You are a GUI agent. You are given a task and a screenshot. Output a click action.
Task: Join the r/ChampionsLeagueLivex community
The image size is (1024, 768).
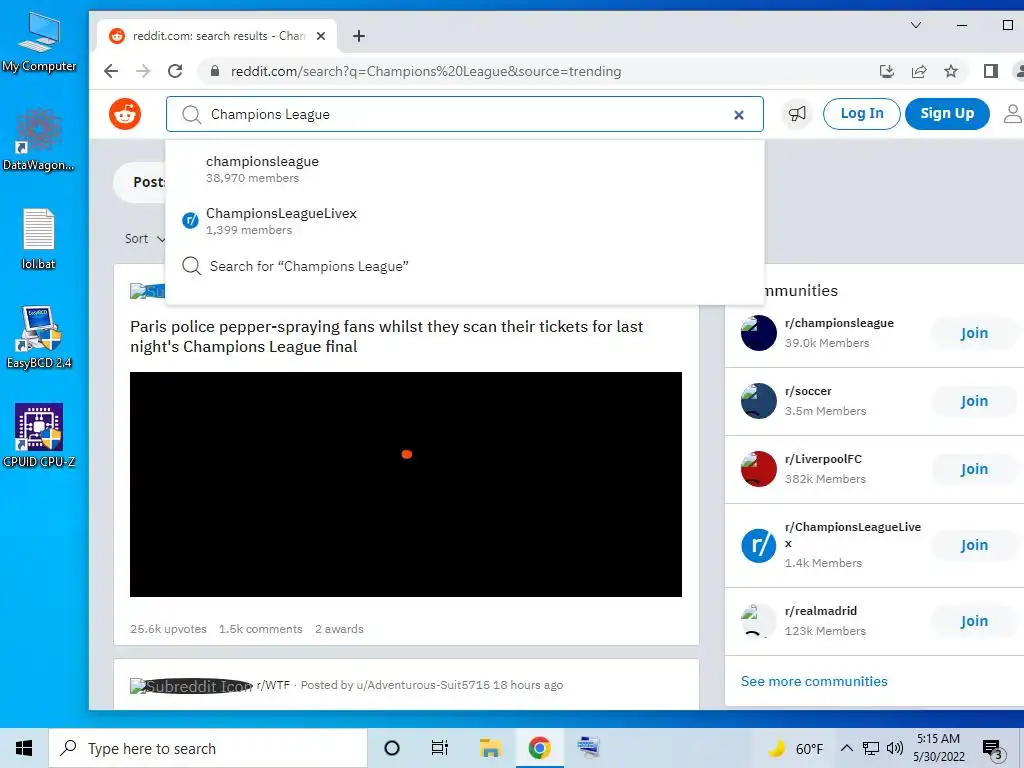[x=974, y=545]
